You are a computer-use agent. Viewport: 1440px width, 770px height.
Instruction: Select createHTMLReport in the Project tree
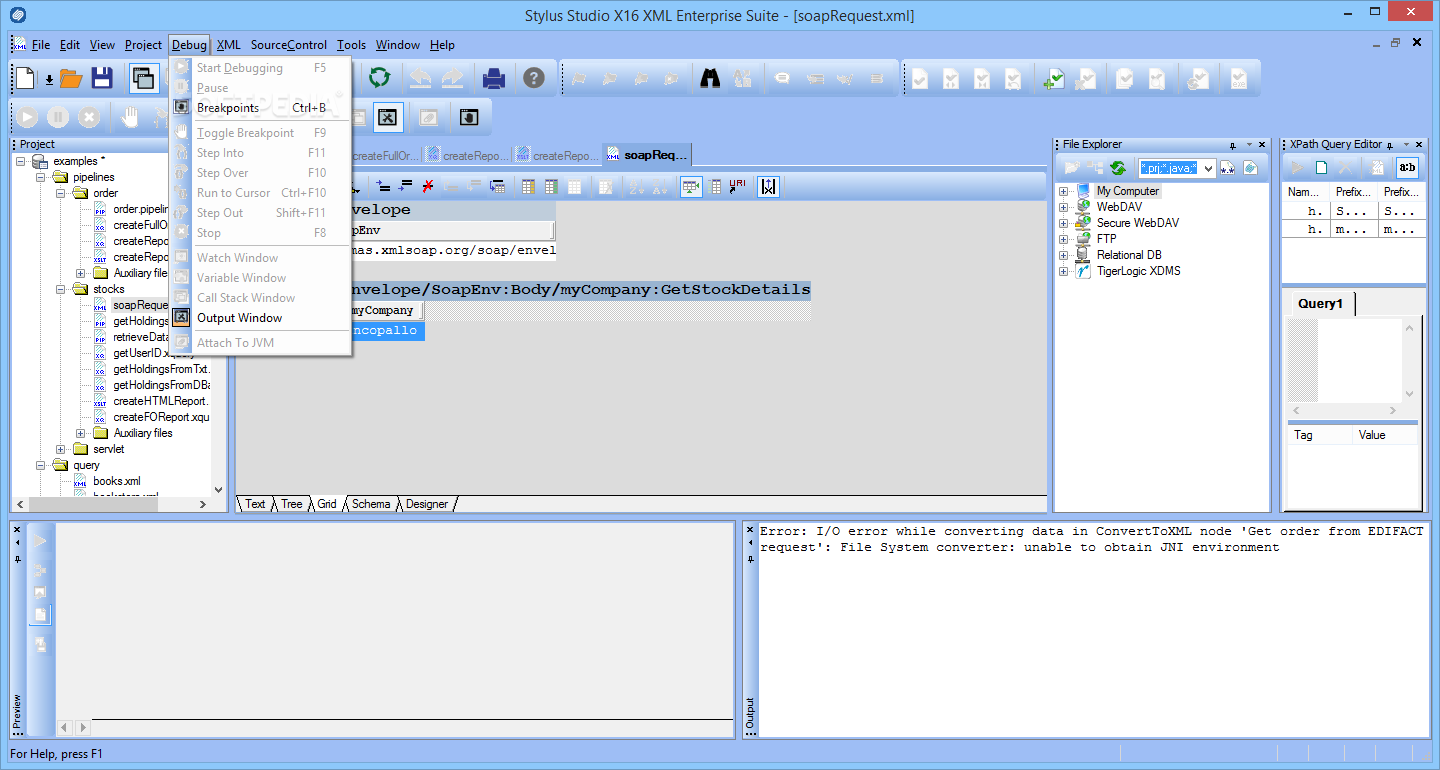pos(161,401)
